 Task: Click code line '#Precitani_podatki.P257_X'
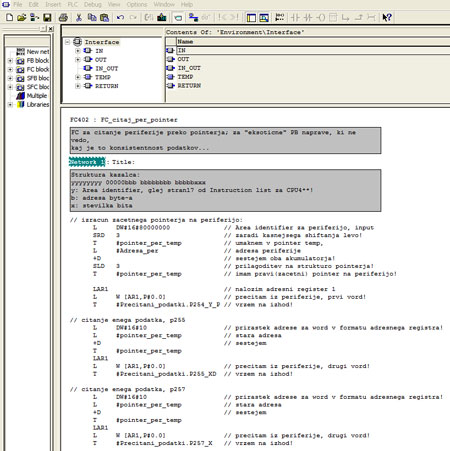point(164,443)
